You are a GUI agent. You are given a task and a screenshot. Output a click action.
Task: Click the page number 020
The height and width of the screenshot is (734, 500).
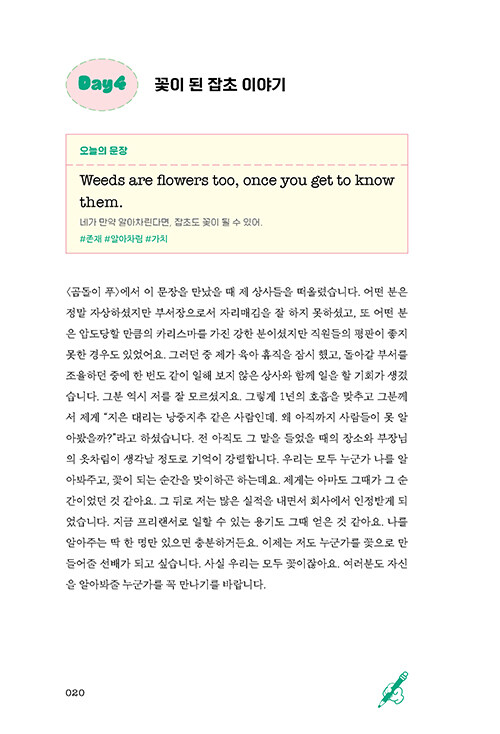75,693
